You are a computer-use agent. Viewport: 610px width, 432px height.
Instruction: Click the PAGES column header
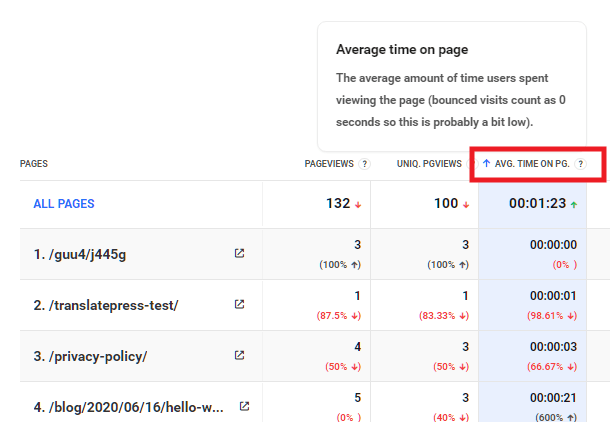click(x=34, y=164)
